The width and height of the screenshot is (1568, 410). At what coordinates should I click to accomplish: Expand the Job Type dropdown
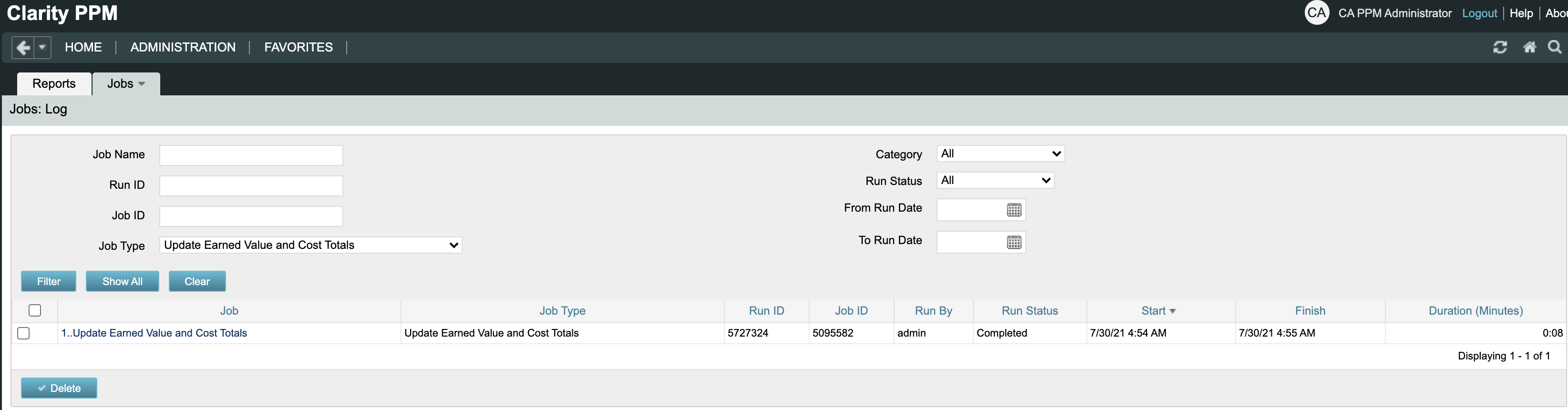310,245
